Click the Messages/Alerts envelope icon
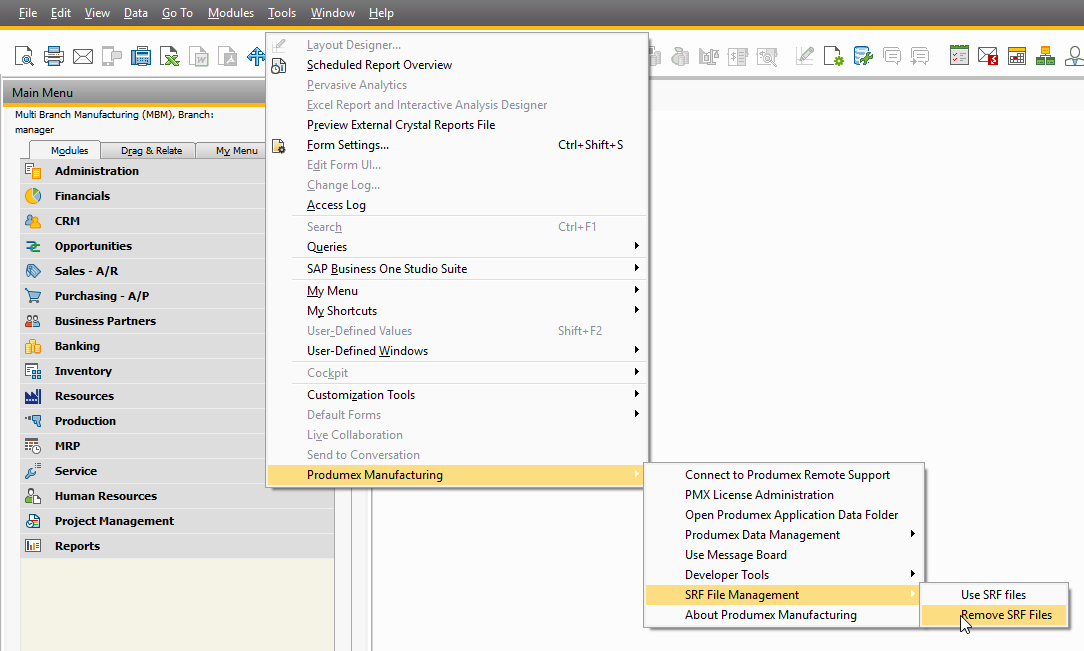Viewport: 1084px width, 651px height. pos(988,56)
